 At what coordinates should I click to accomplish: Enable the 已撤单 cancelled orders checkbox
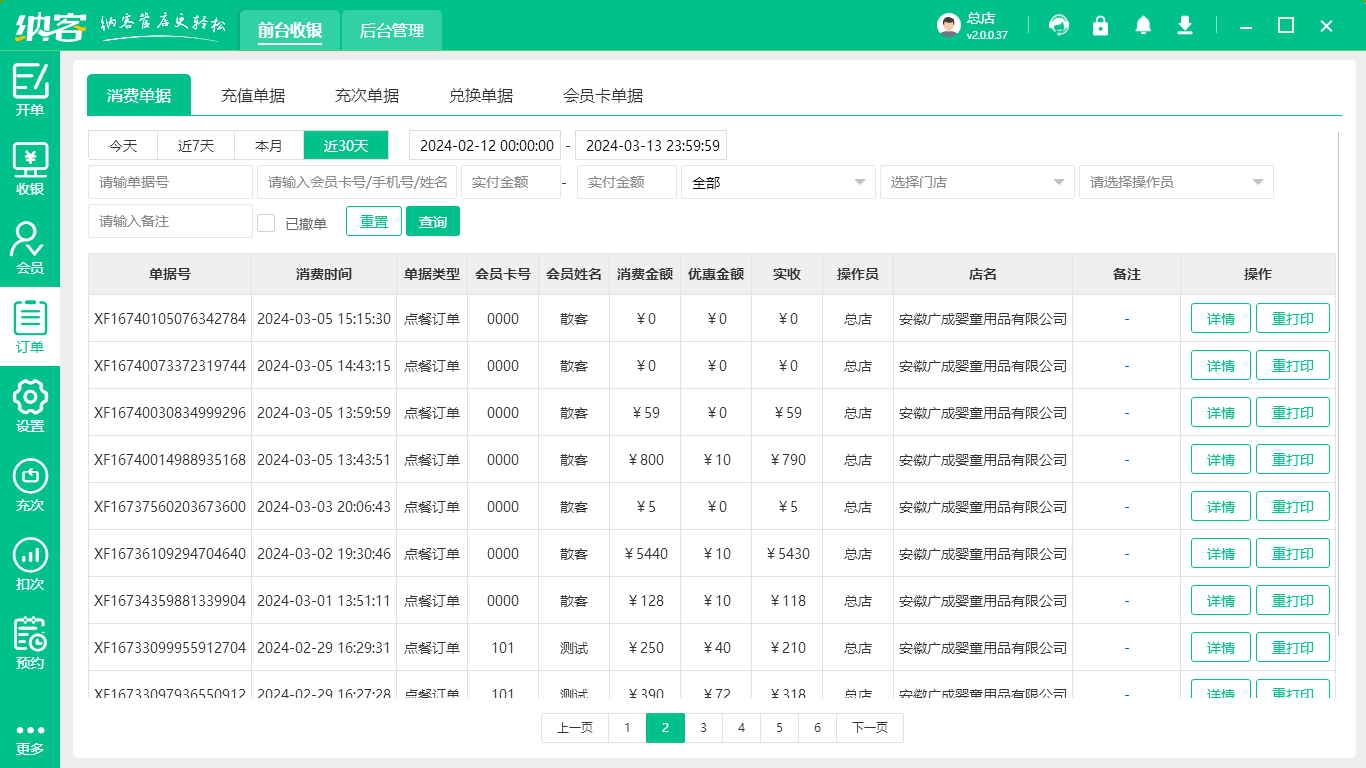point(266,221)
